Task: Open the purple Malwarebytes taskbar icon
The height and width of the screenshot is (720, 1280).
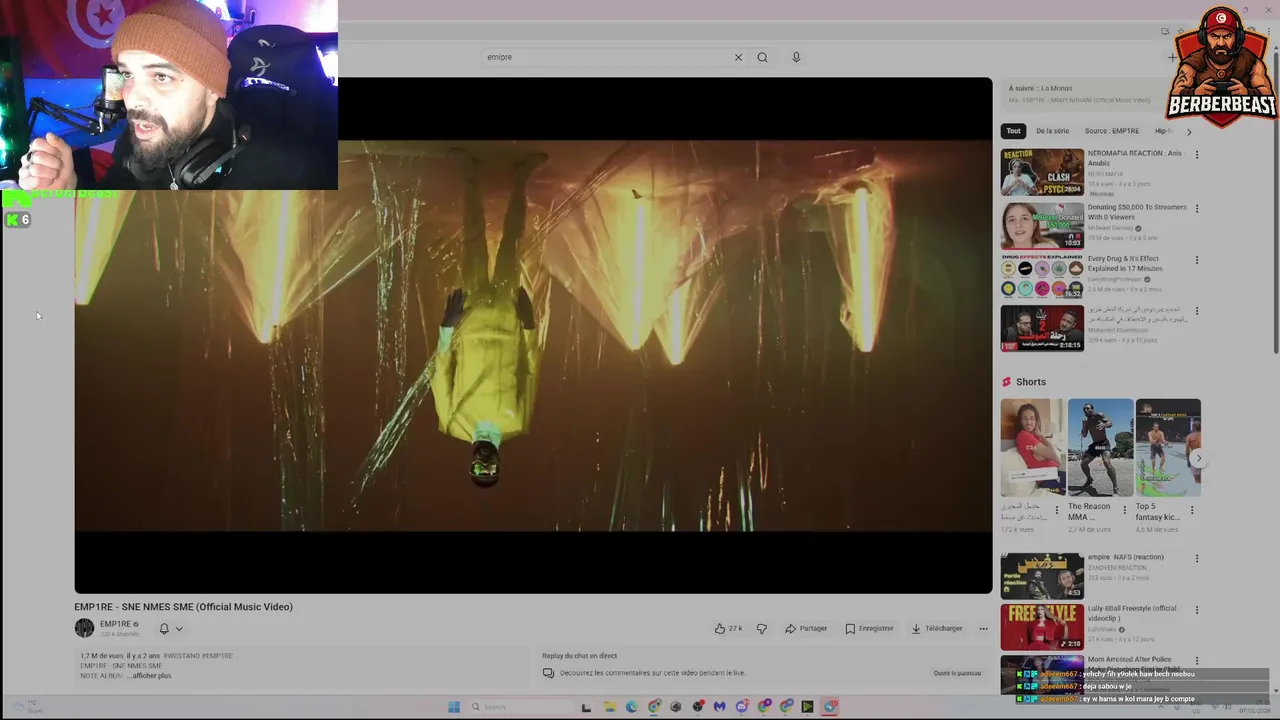Action: click(719, 707)
